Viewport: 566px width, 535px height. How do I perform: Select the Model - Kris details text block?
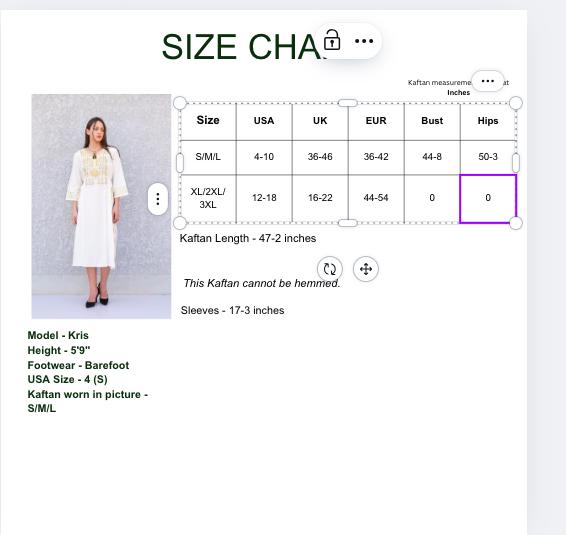[x=88, y=372]
